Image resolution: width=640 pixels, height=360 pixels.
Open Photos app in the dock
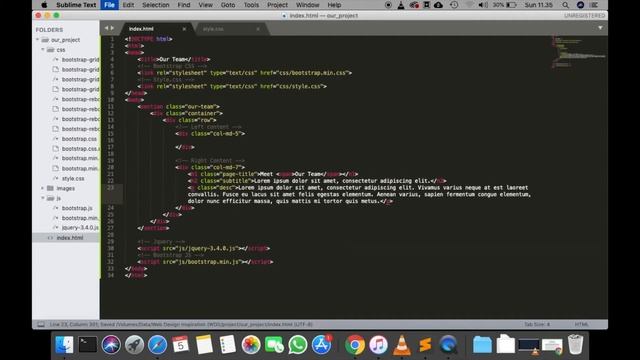click(x=251, y=345)
